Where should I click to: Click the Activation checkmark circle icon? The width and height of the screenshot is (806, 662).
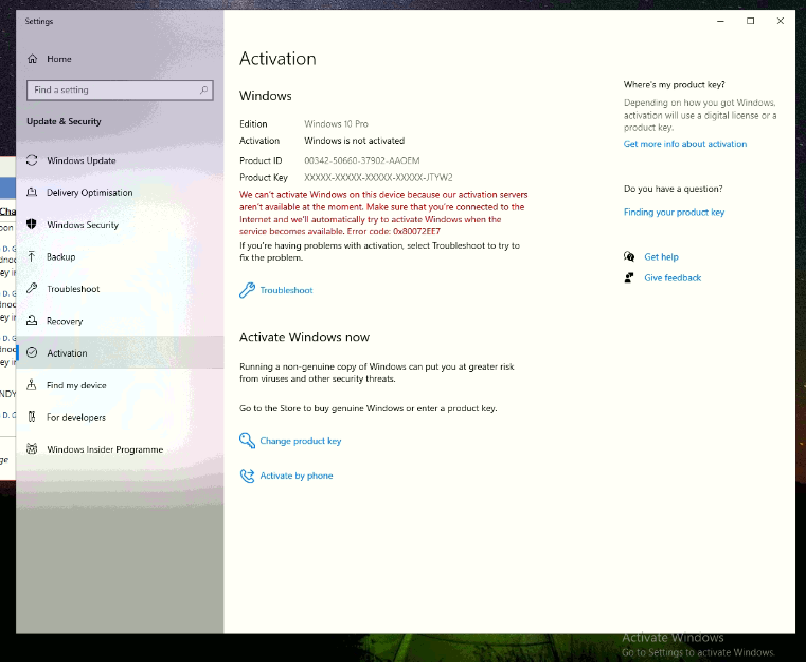[32, 353]
